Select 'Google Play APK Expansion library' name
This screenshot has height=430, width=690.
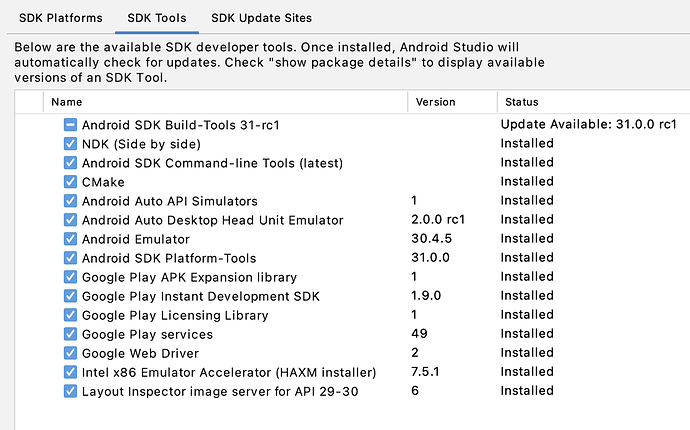[x=189, y=277]
